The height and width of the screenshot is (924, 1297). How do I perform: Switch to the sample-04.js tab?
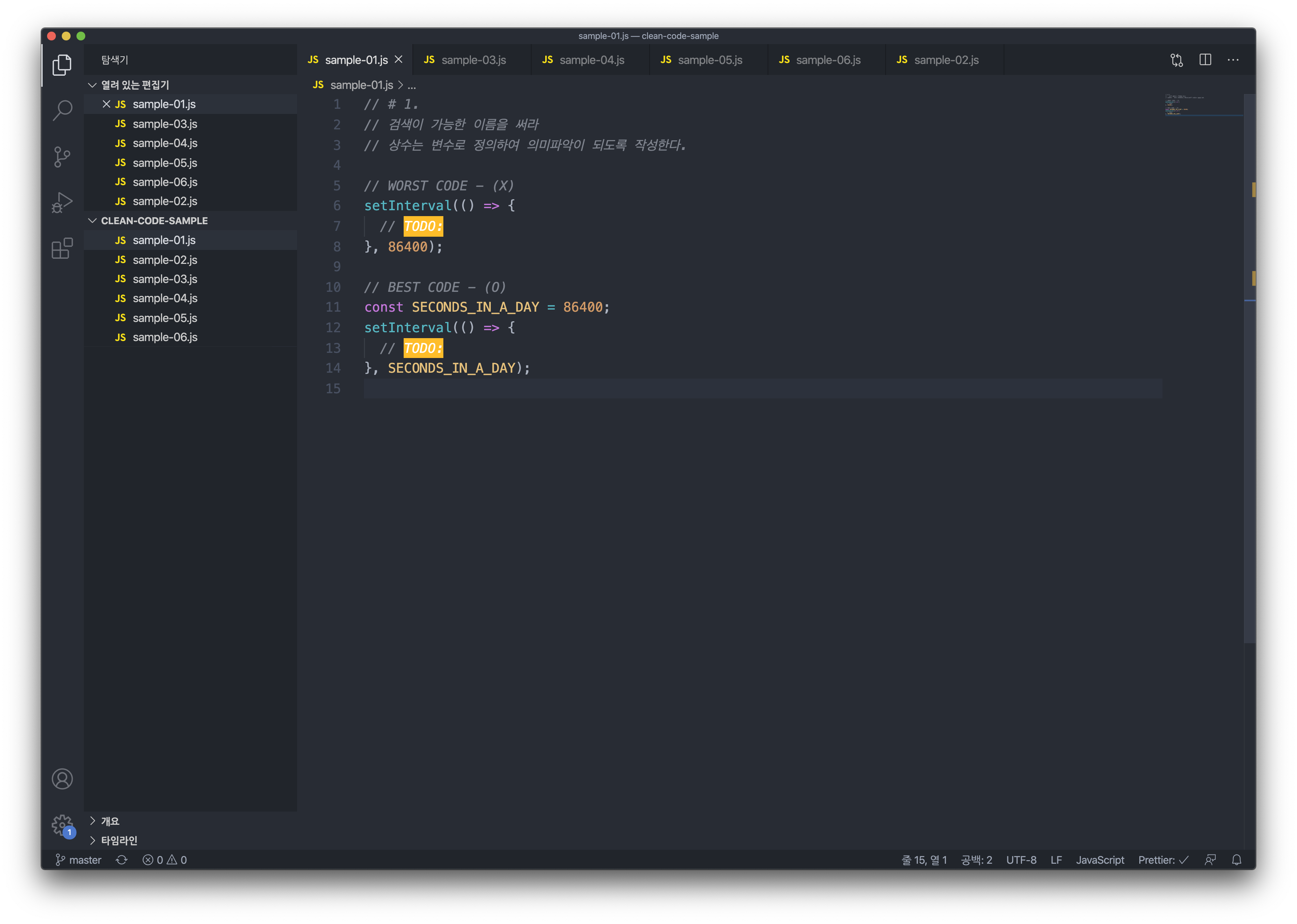pos(591,60)
